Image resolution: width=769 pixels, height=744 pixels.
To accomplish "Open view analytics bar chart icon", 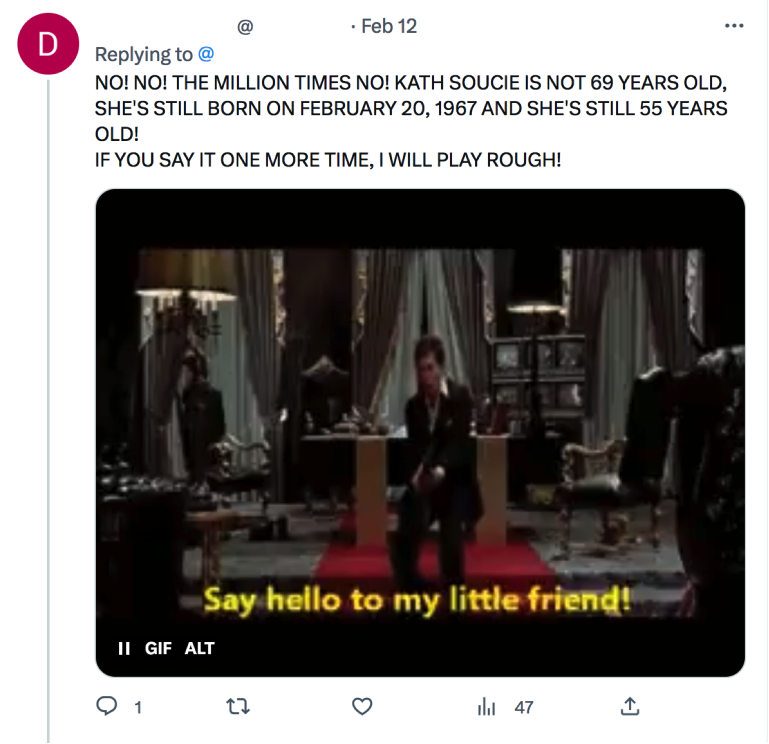I will (487, 707).
